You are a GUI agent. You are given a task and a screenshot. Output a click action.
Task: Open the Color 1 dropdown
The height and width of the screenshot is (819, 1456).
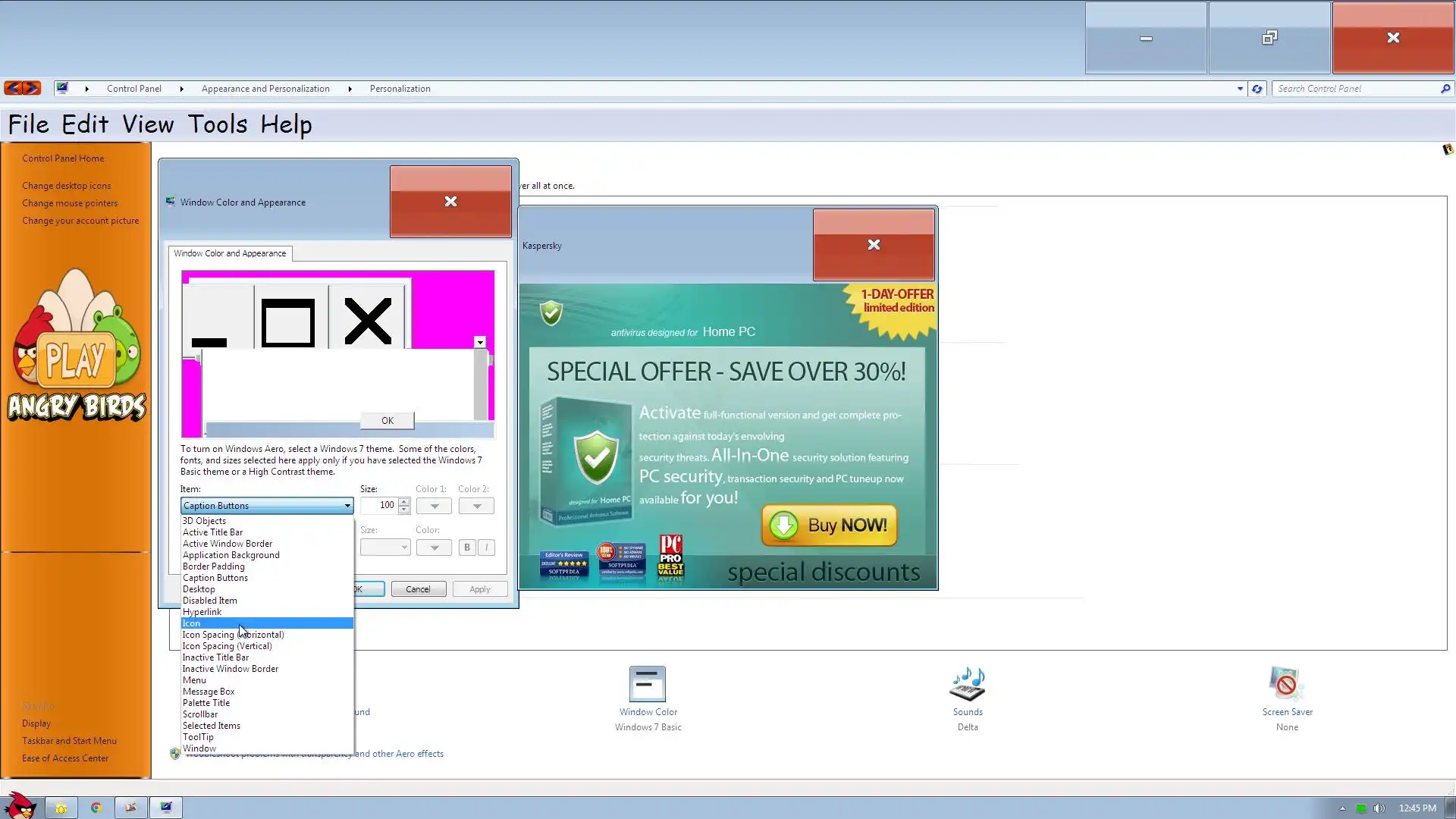pos(434,507)
